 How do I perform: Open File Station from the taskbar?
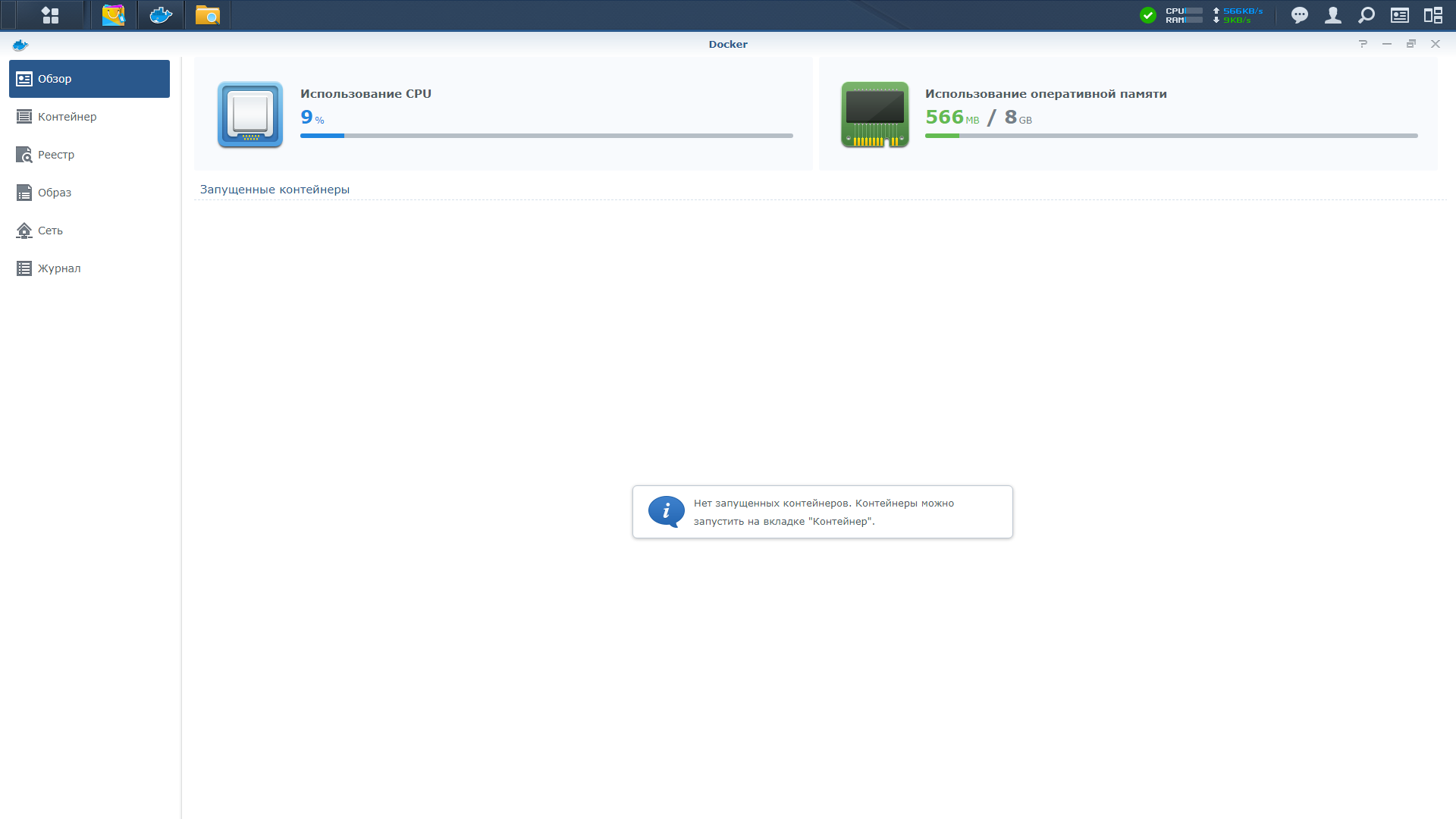click(x=207, y=15)
